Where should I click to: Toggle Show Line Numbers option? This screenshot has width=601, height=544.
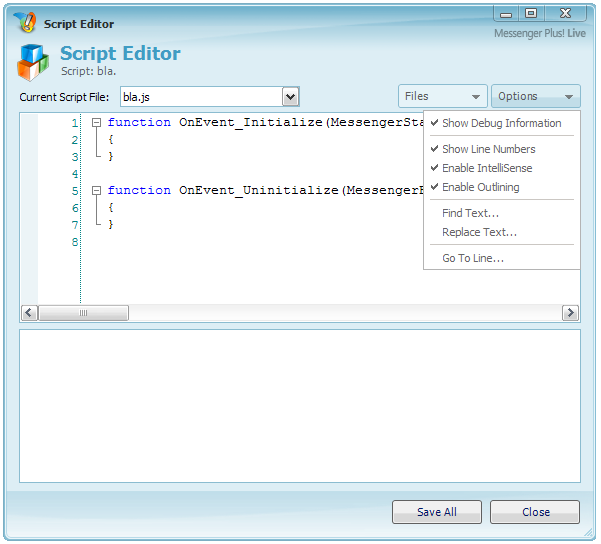(x=502, y=149)
